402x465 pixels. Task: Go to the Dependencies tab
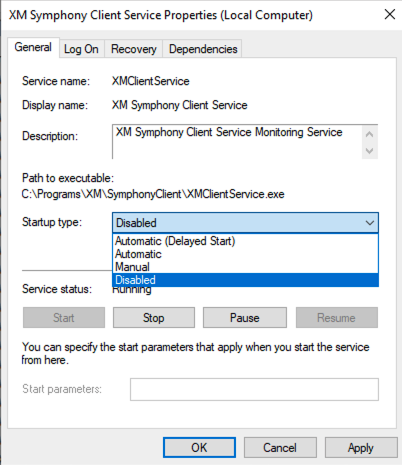point(203,49)
